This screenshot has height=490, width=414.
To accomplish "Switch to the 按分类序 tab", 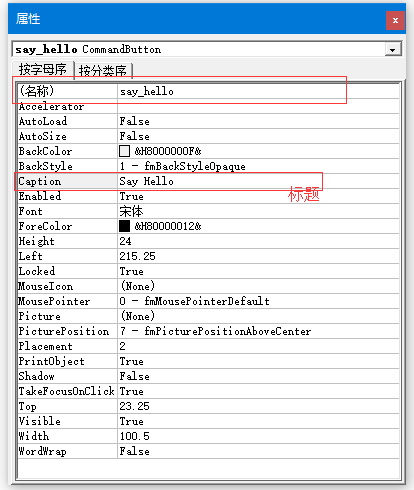I will coord(103,71).
